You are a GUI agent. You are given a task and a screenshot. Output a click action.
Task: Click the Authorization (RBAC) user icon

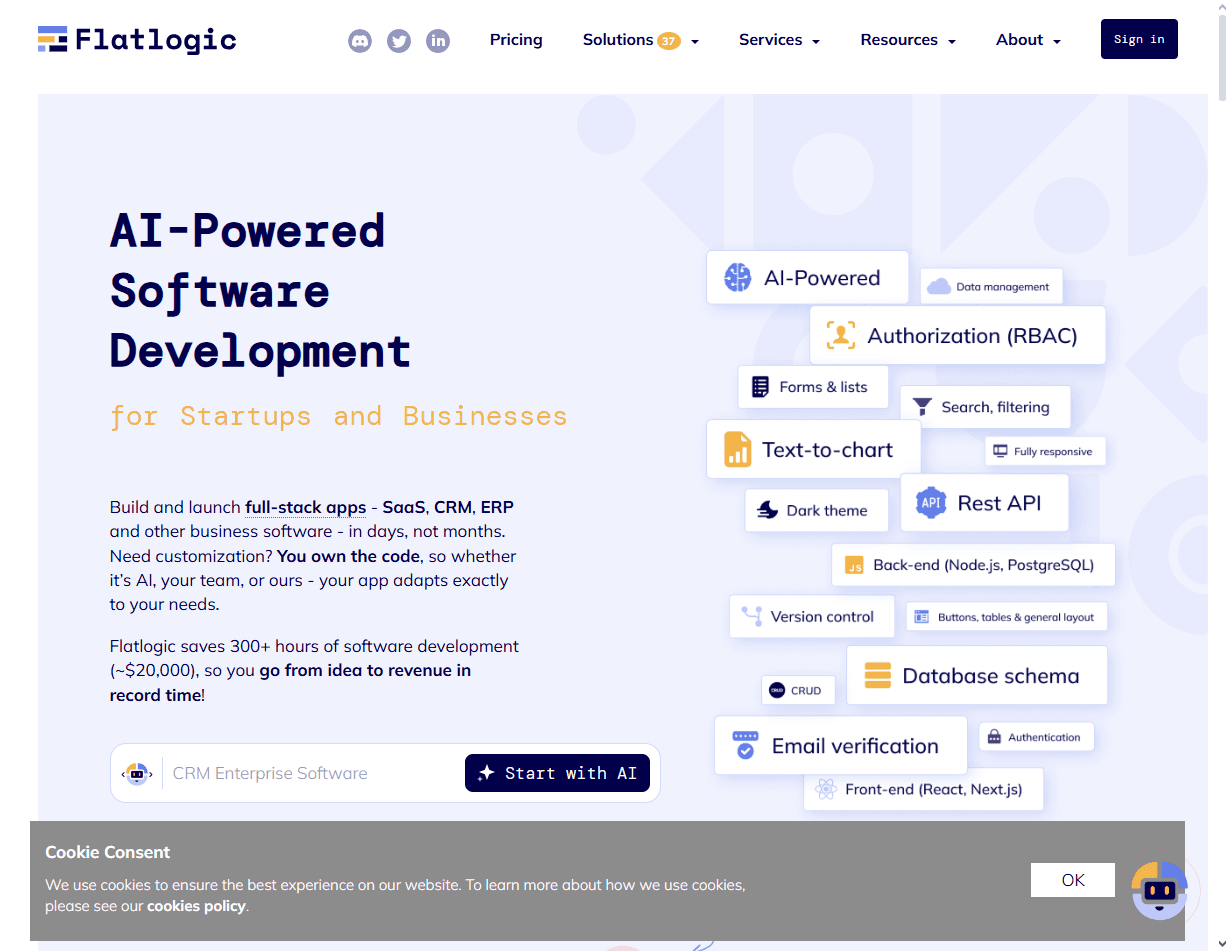pos(841,335)
